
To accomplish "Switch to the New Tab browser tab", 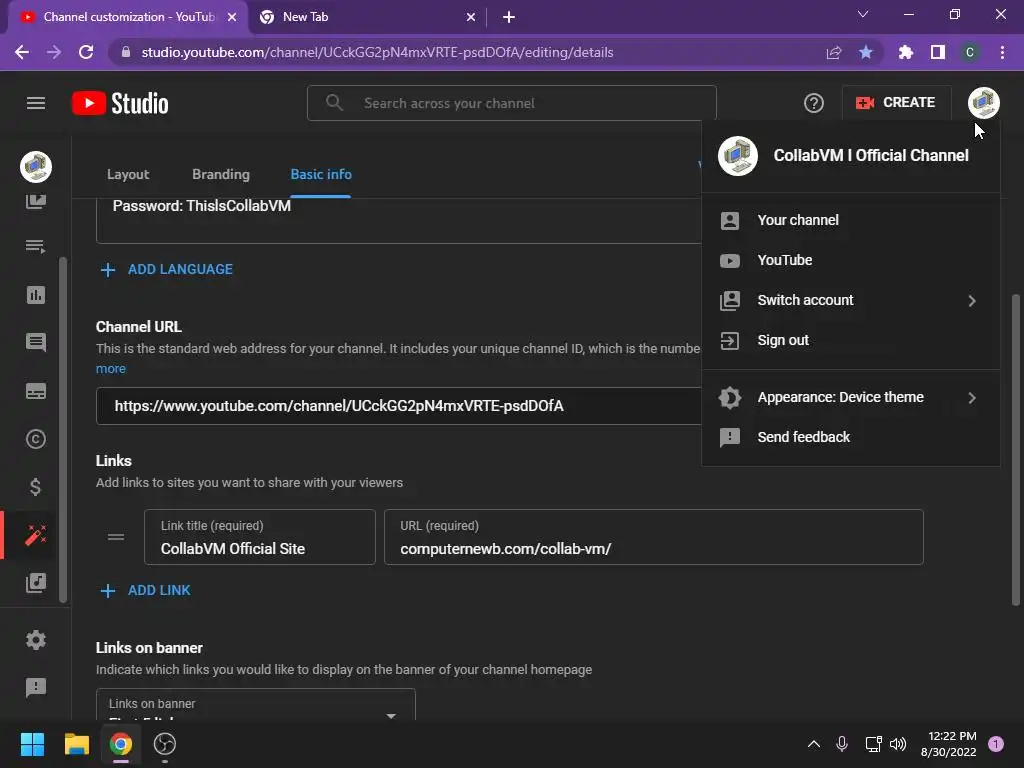I will pos(366,17).
